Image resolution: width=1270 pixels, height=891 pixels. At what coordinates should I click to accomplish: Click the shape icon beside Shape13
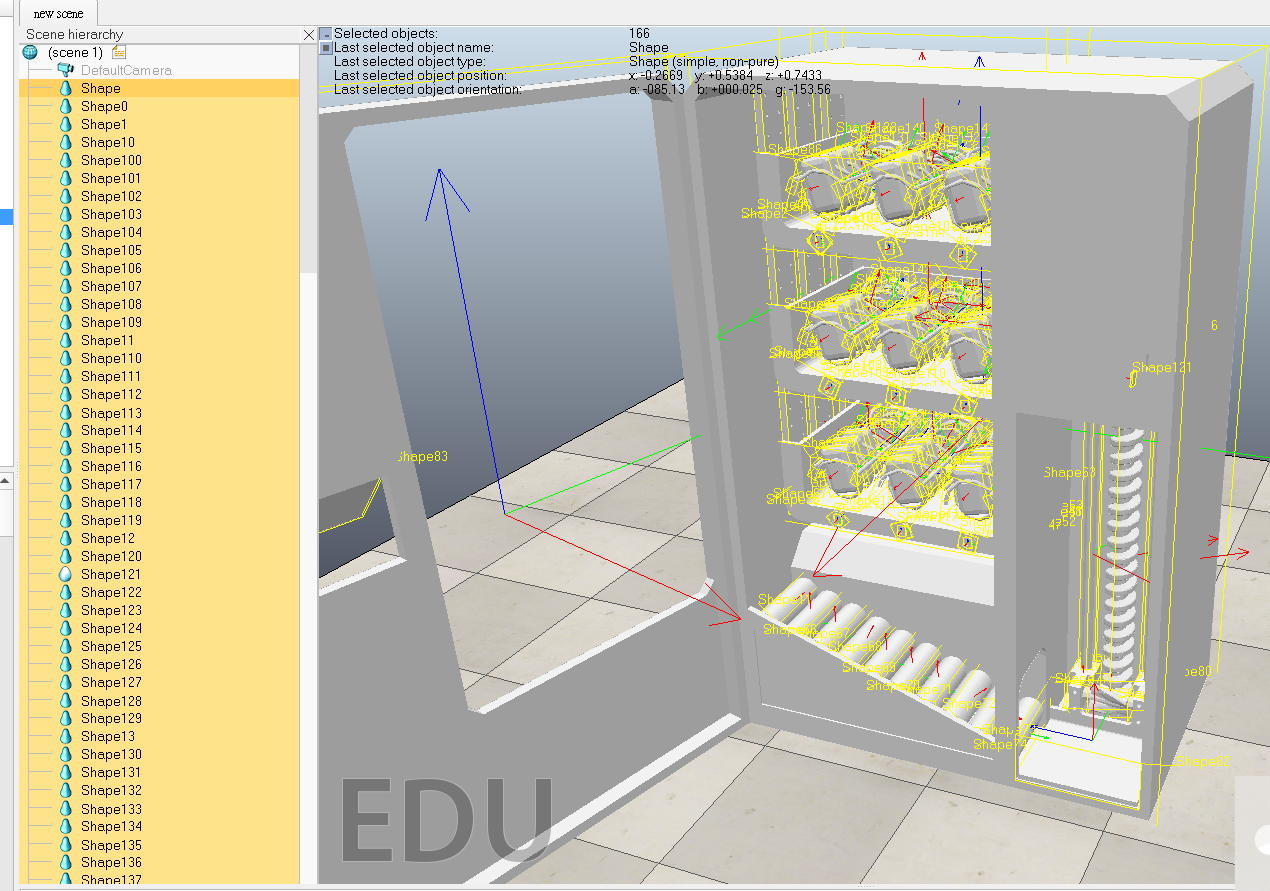coord(66,736)
